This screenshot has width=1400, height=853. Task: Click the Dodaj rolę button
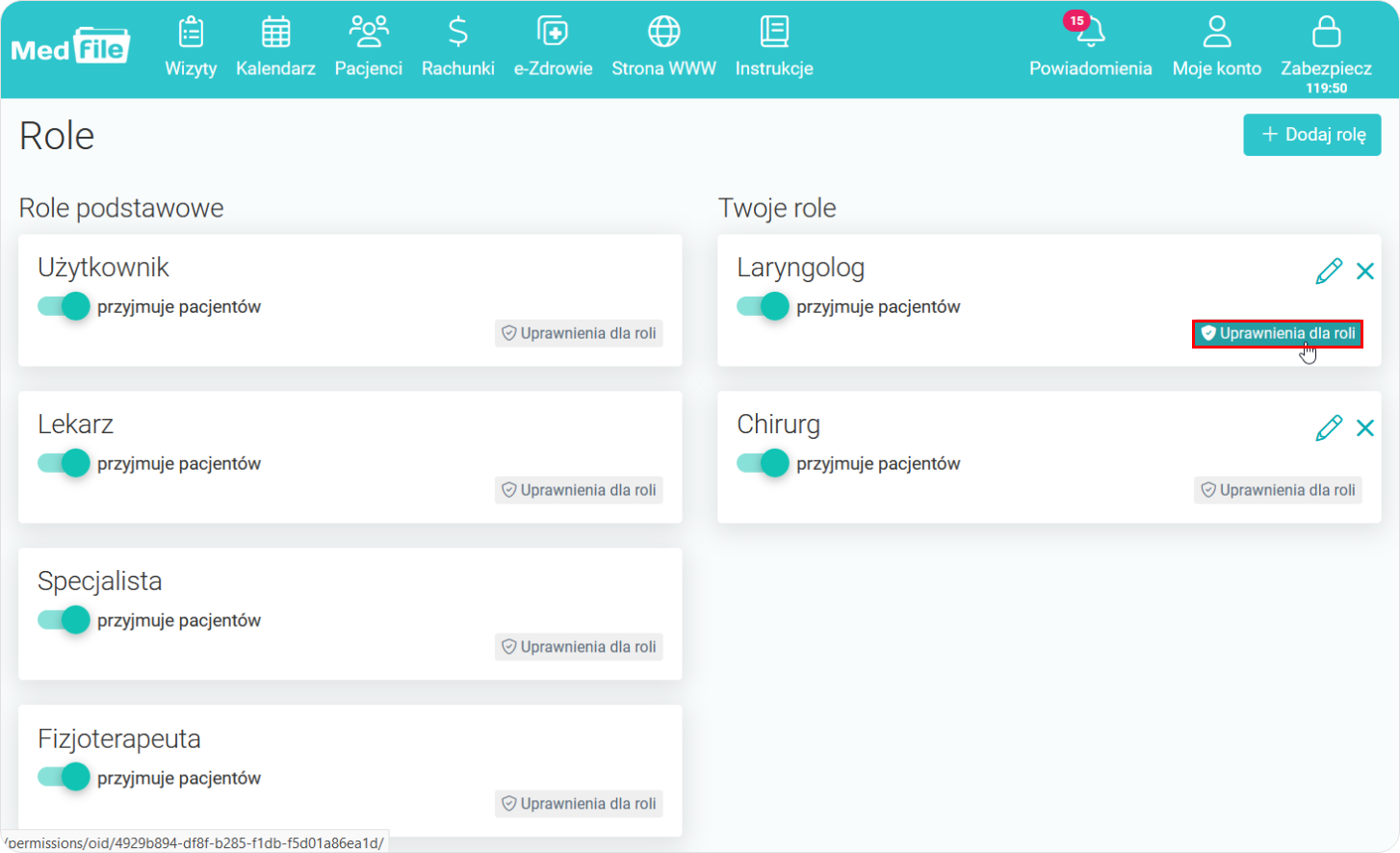point(1311,135)
